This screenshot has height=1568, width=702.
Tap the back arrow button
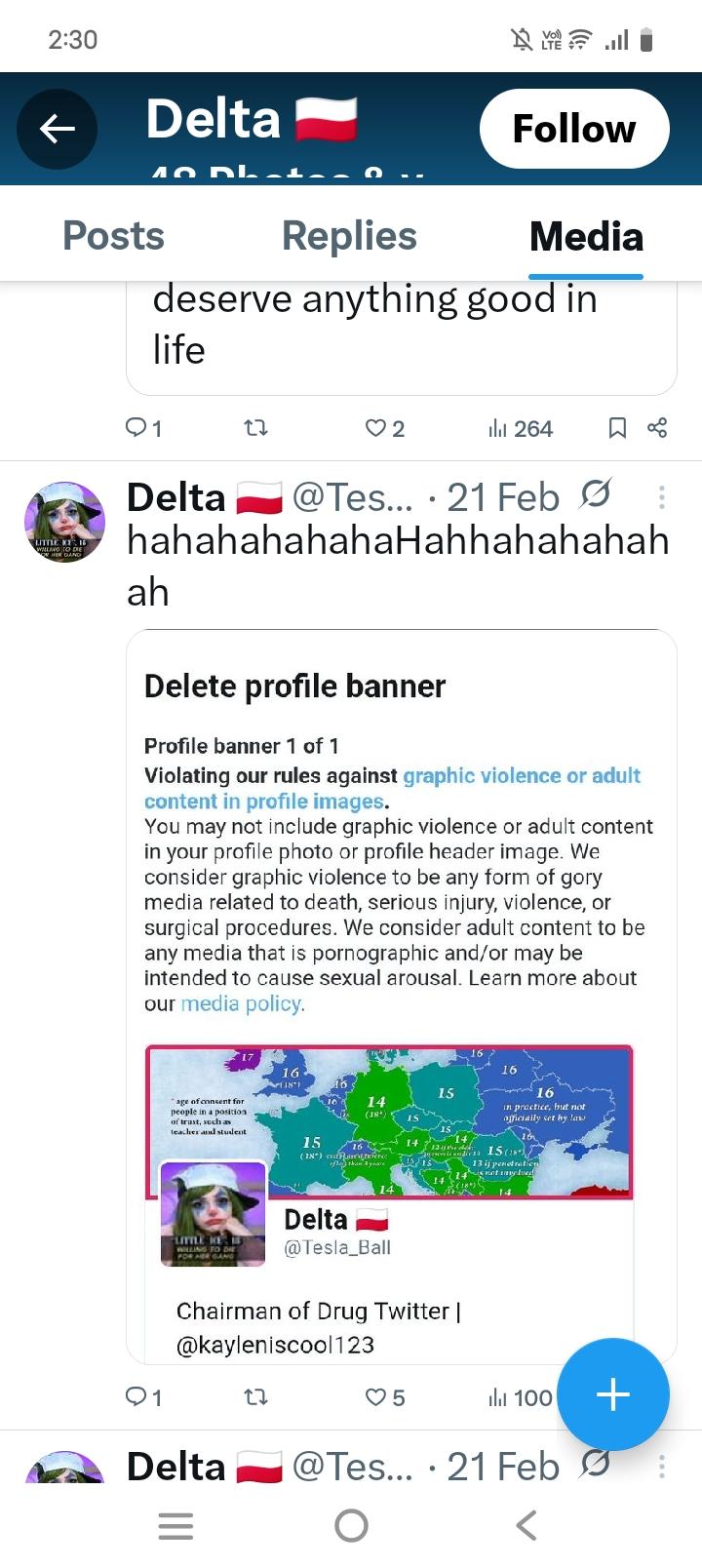(x=57, y=129)
